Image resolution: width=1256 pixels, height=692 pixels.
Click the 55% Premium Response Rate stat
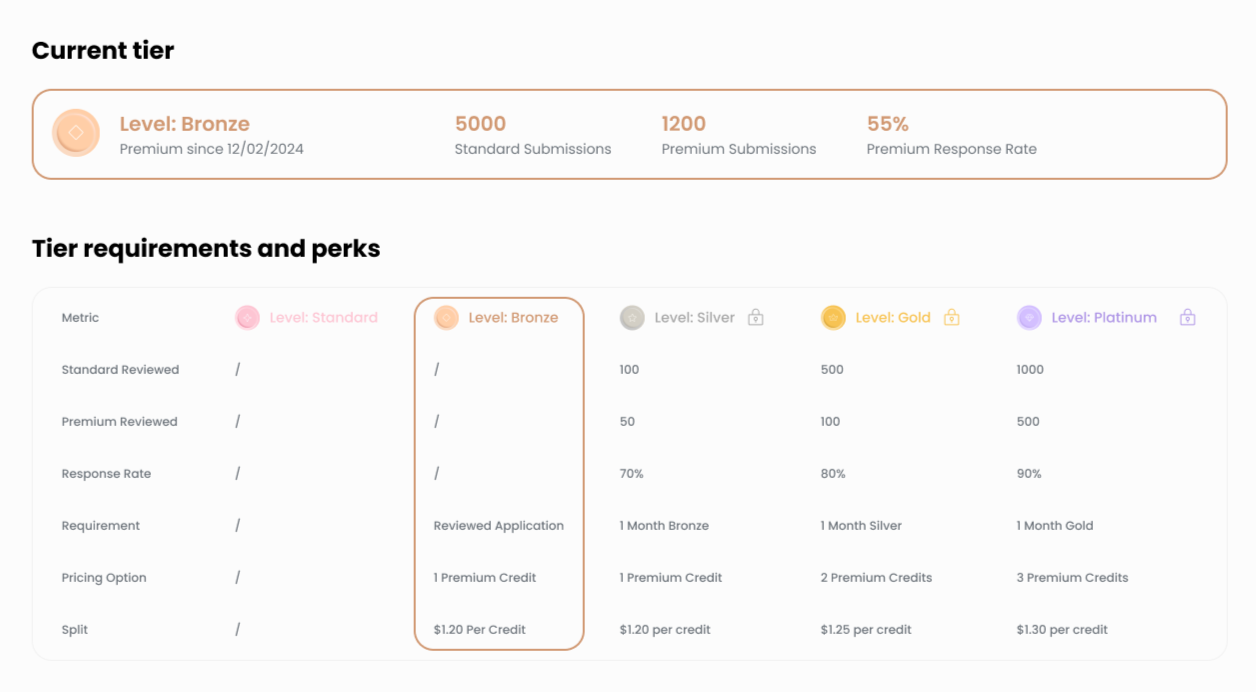887,124
